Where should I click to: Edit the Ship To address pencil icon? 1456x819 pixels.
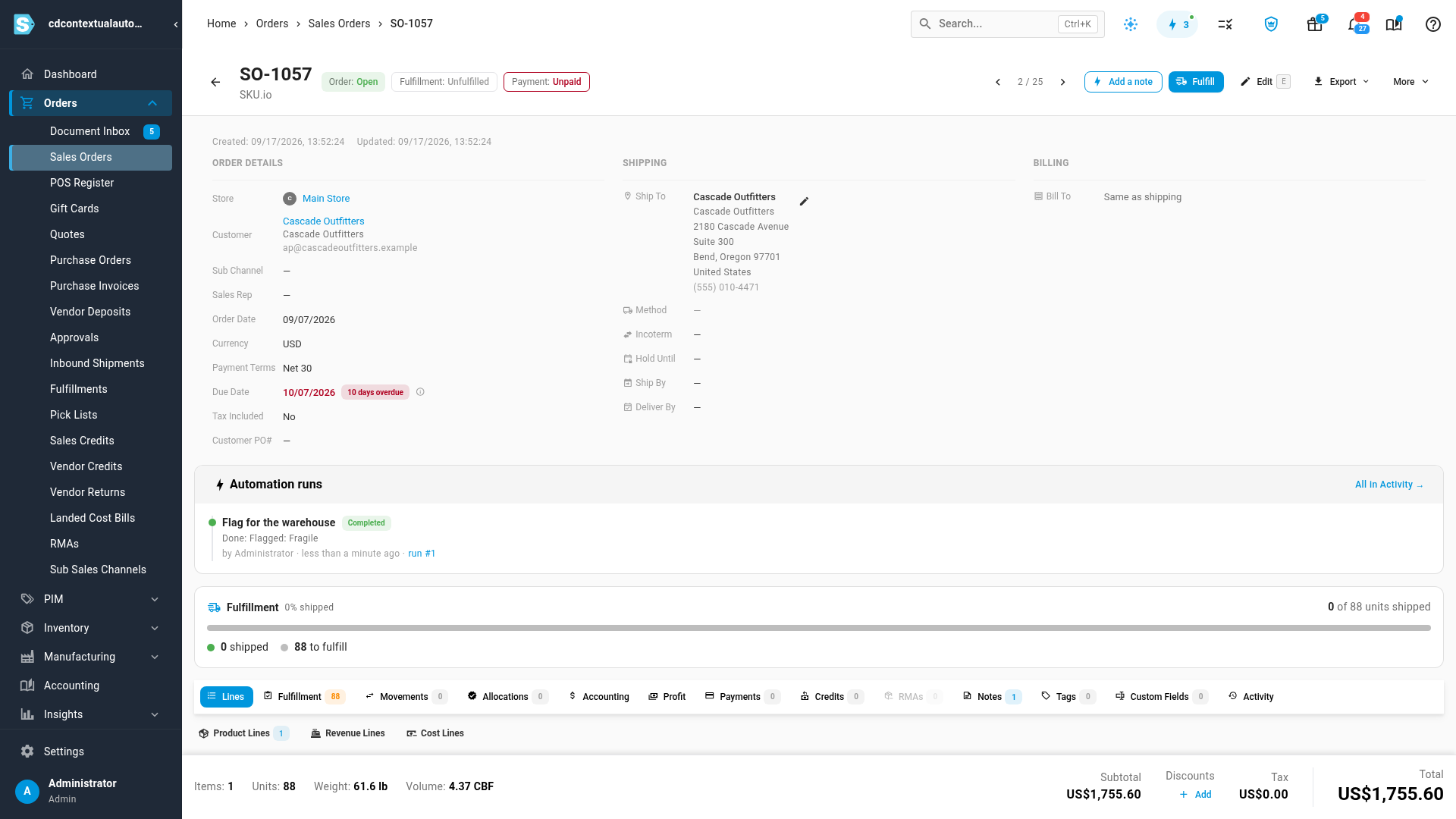pos(804,202)
